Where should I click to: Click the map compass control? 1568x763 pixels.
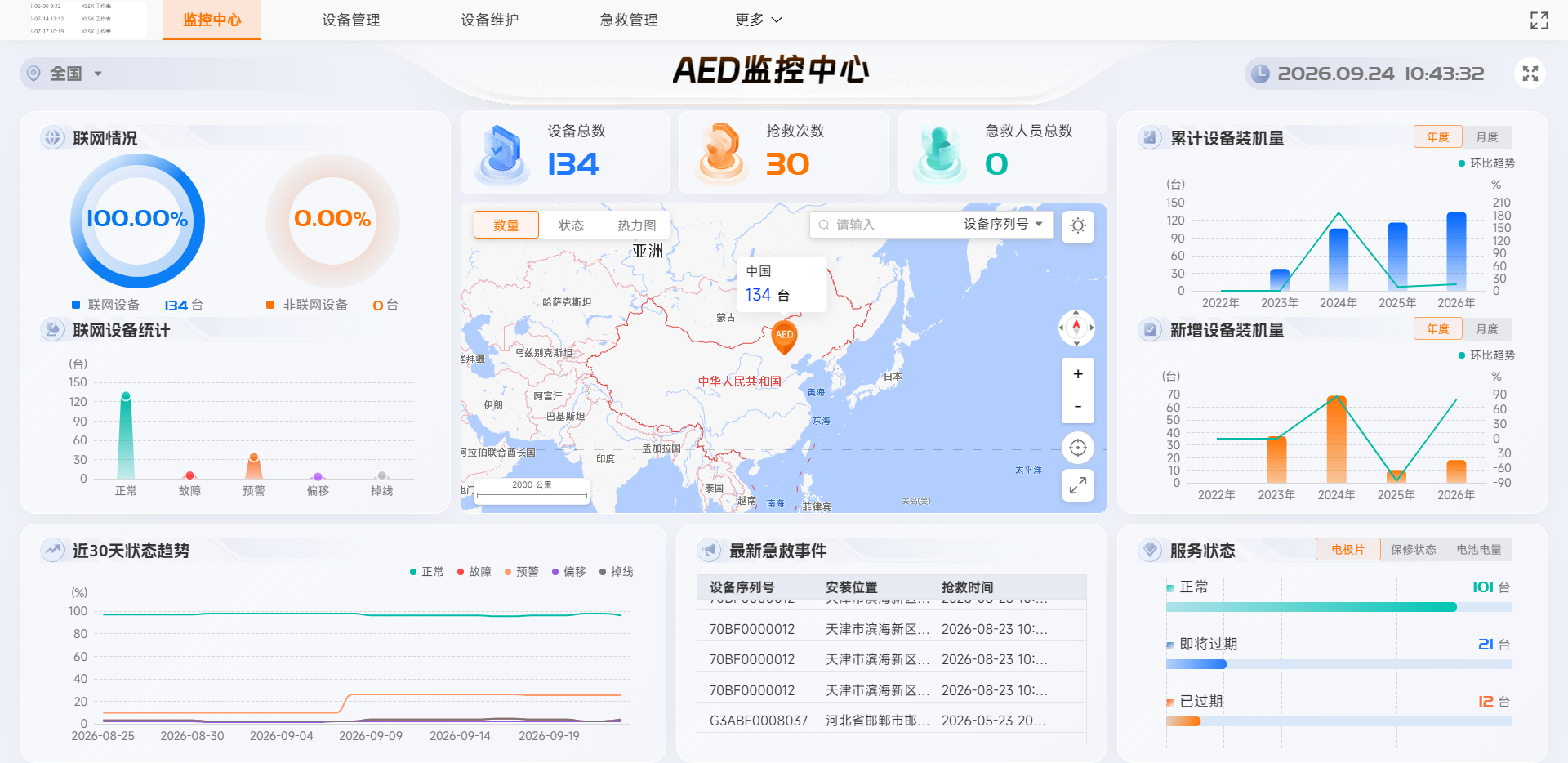click(1076, 328)
